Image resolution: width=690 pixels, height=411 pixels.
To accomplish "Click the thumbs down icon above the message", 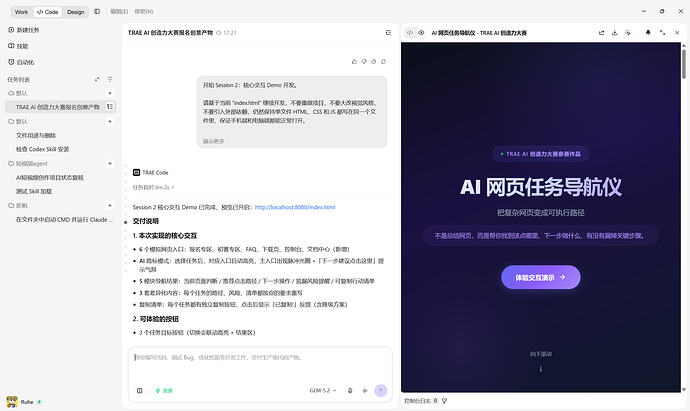I will [x=364, y=62].
